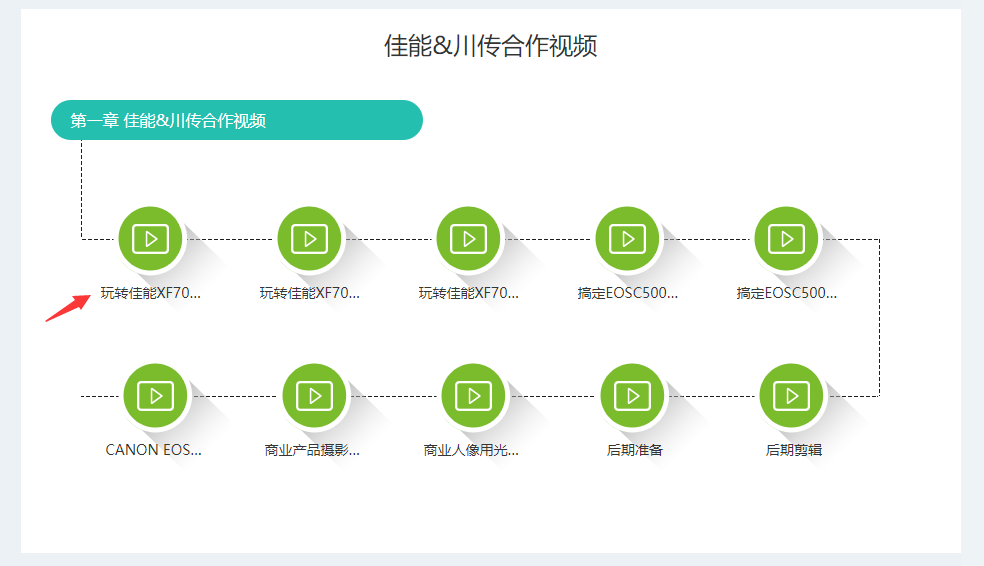
Task: Click the 后期剪辑 lesson title text
Action: pos(794,450)
